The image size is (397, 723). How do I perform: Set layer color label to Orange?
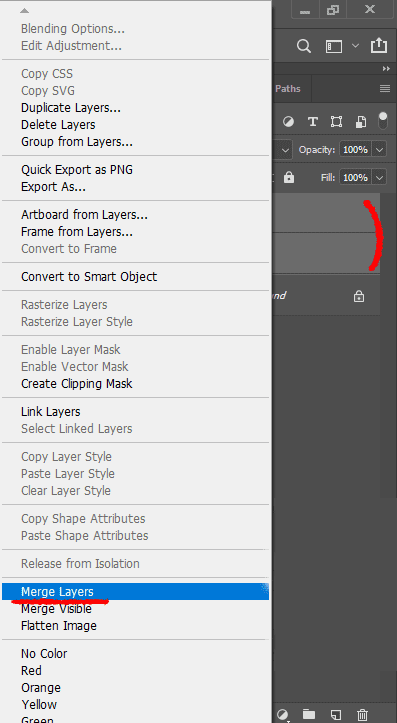click(41, 688)
